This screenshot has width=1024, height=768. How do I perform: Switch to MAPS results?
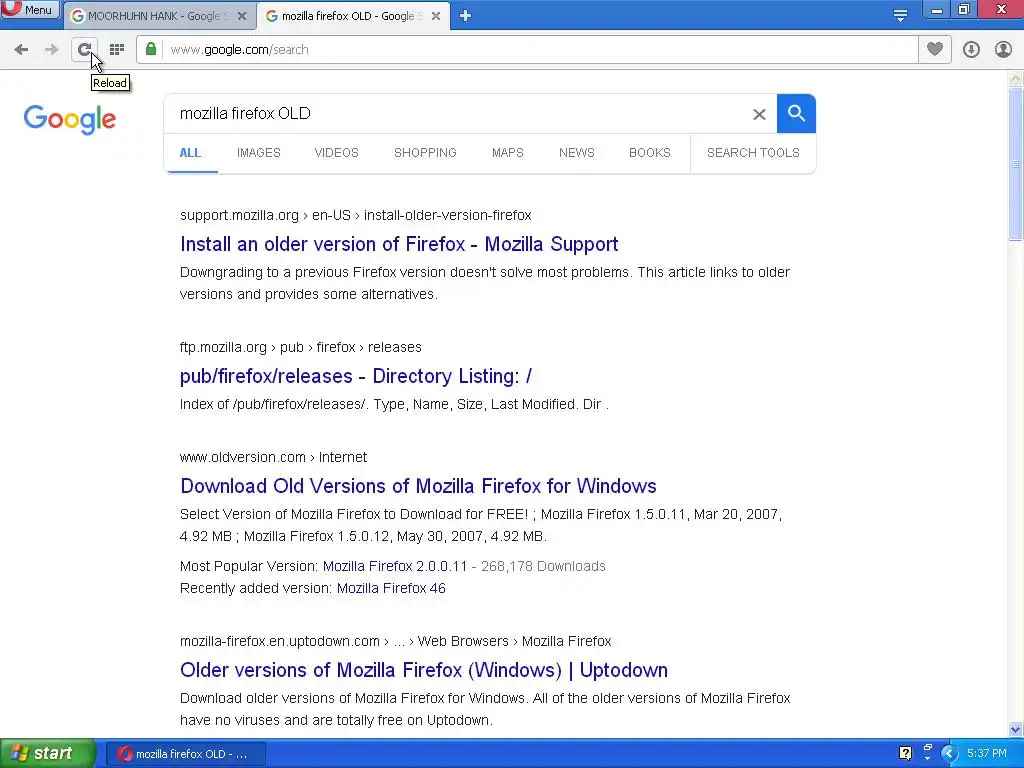point(507,153)
